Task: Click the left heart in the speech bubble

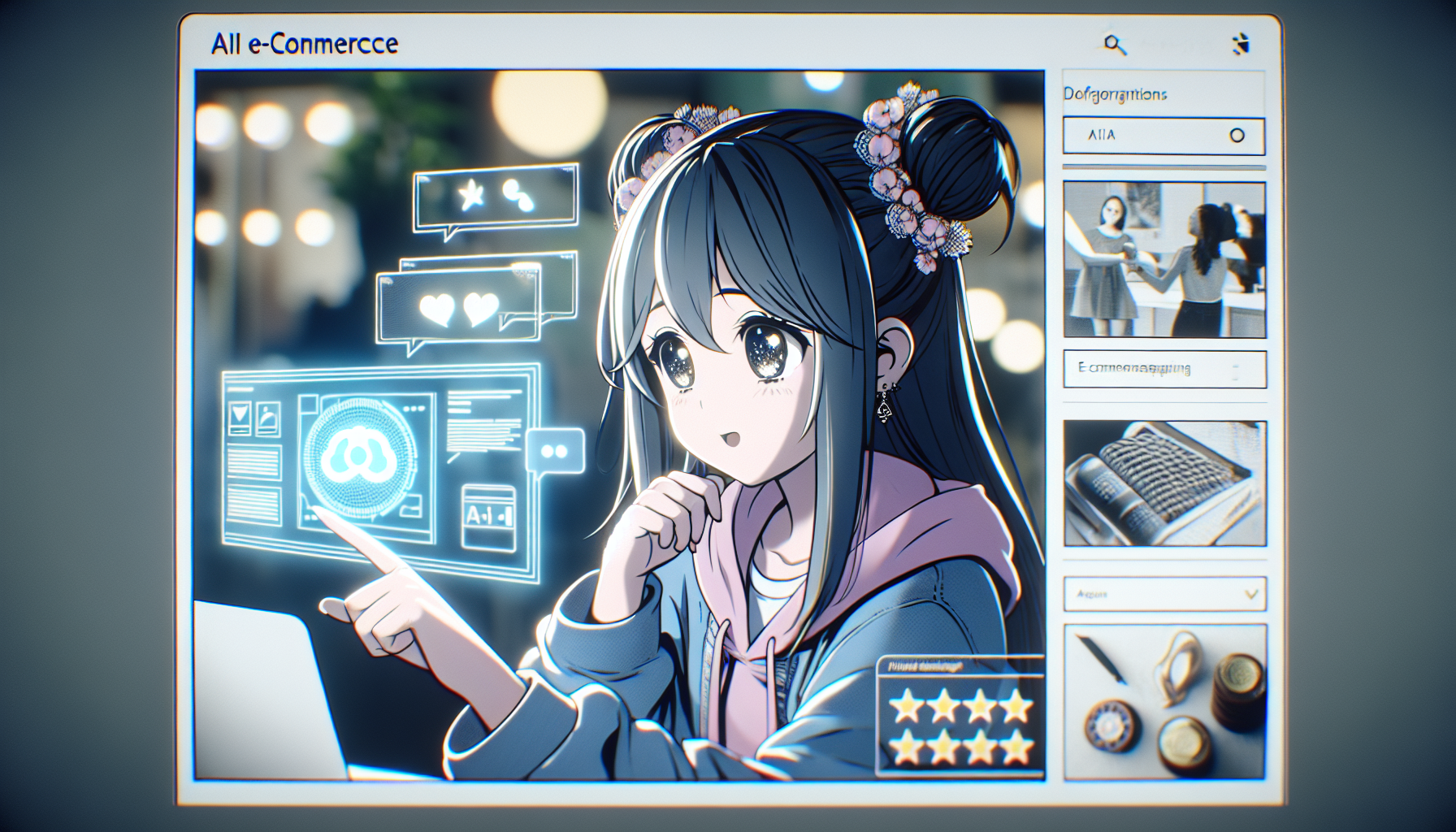Action: point(436,310)
